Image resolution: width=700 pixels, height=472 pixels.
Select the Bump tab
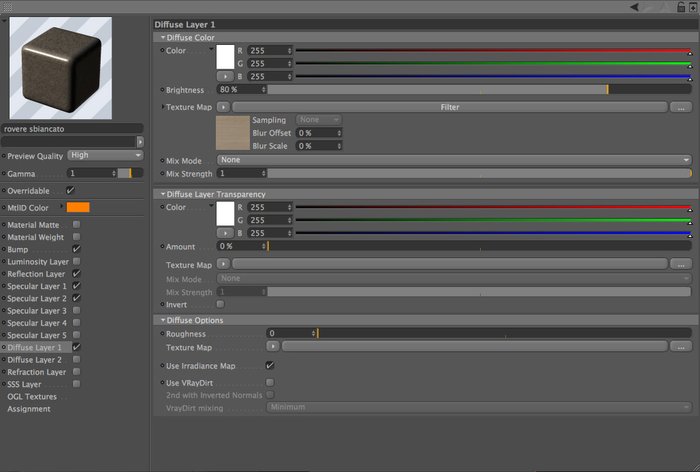[17, 249]
